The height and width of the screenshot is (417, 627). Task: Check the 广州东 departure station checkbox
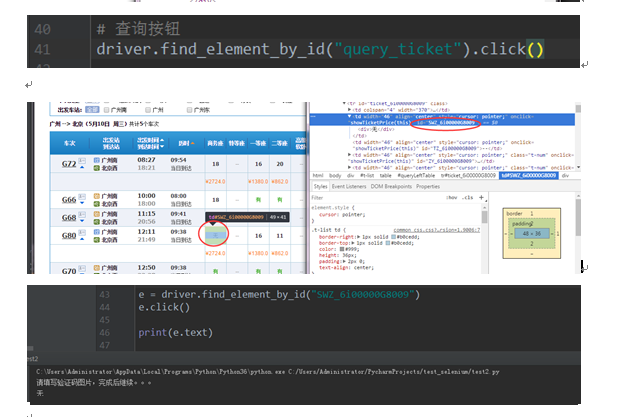(190, 110)
